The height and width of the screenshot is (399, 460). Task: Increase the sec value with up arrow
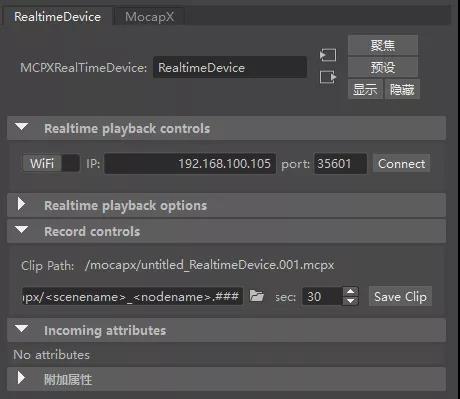[x=350, y=292]
